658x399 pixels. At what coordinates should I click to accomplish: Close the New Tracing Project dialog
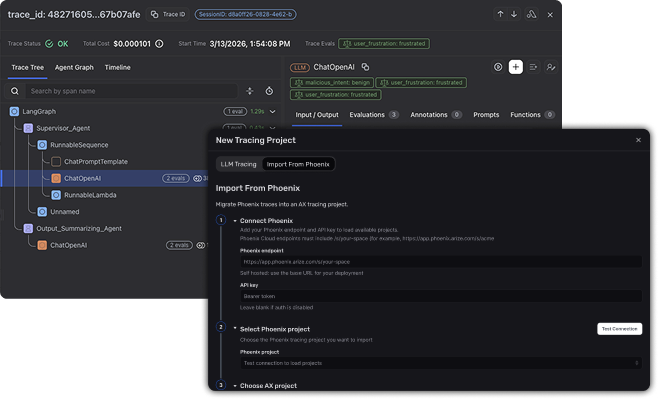(x=638, y=140)
